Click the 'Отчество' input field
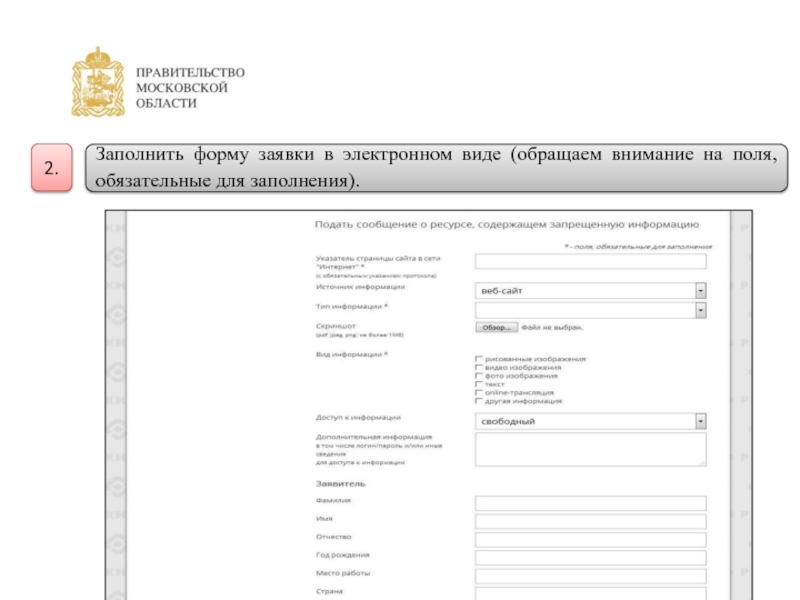The width and height of the screenshot is (800, 600). point(590,540)
